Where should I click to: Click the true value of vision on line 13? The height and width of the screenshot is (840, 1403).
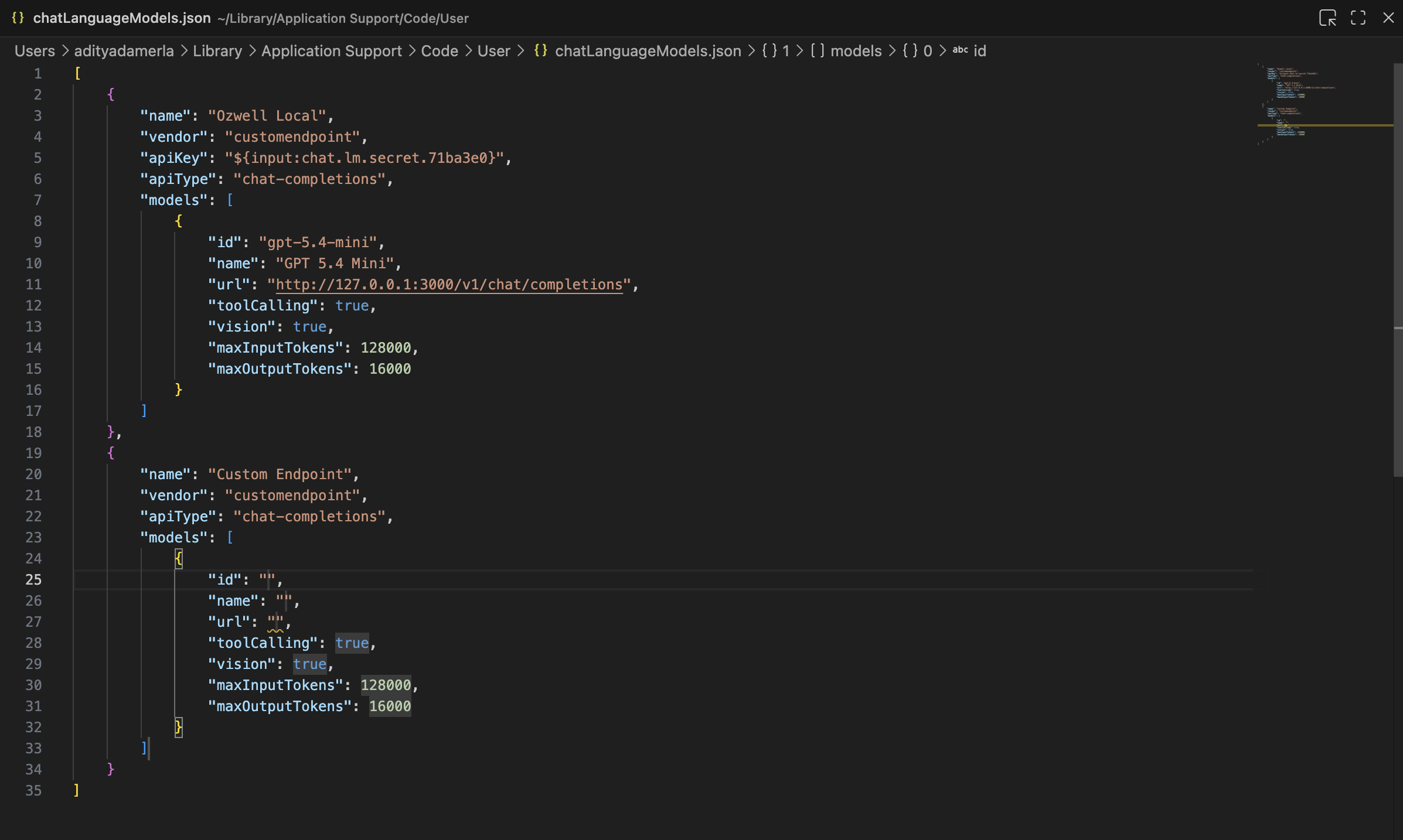309,327
